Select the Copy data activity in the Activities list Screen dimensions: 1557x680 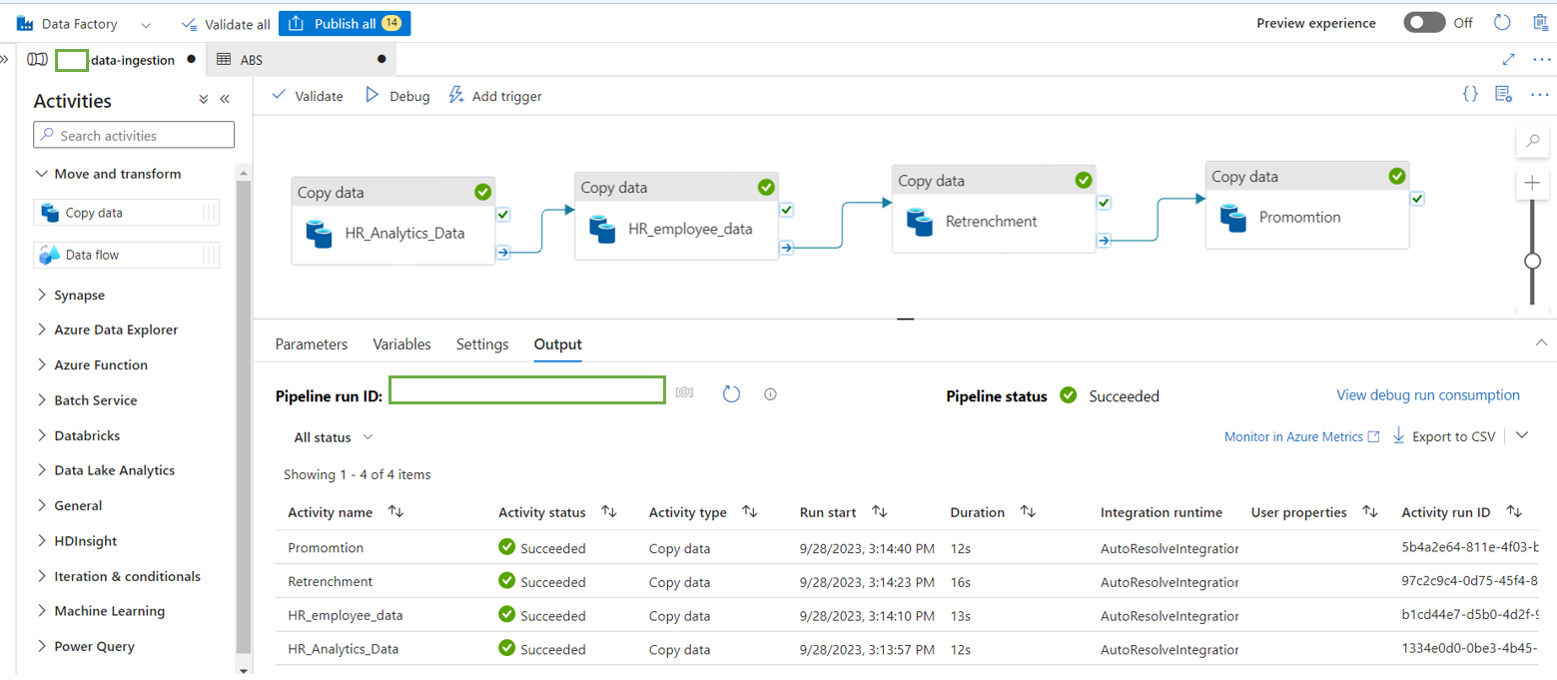click(126, 213)
